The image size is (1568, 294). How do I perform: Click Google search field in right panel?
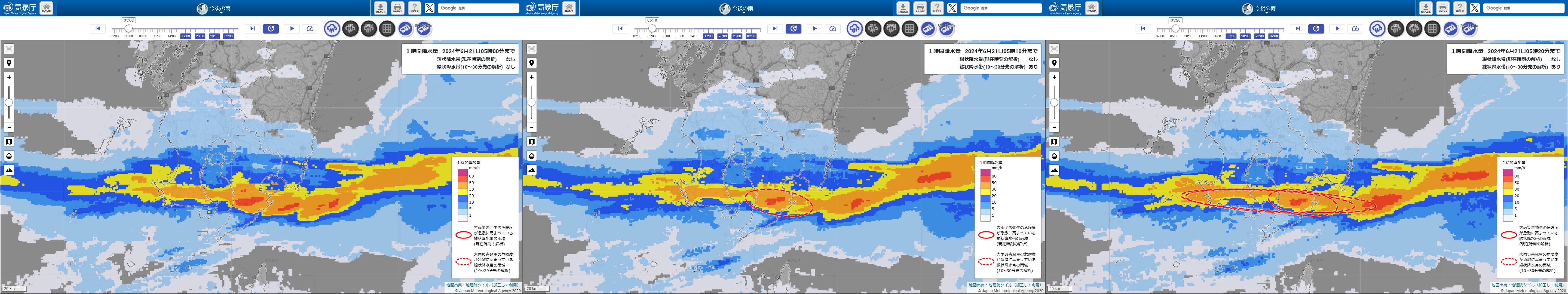(1524, 8)
